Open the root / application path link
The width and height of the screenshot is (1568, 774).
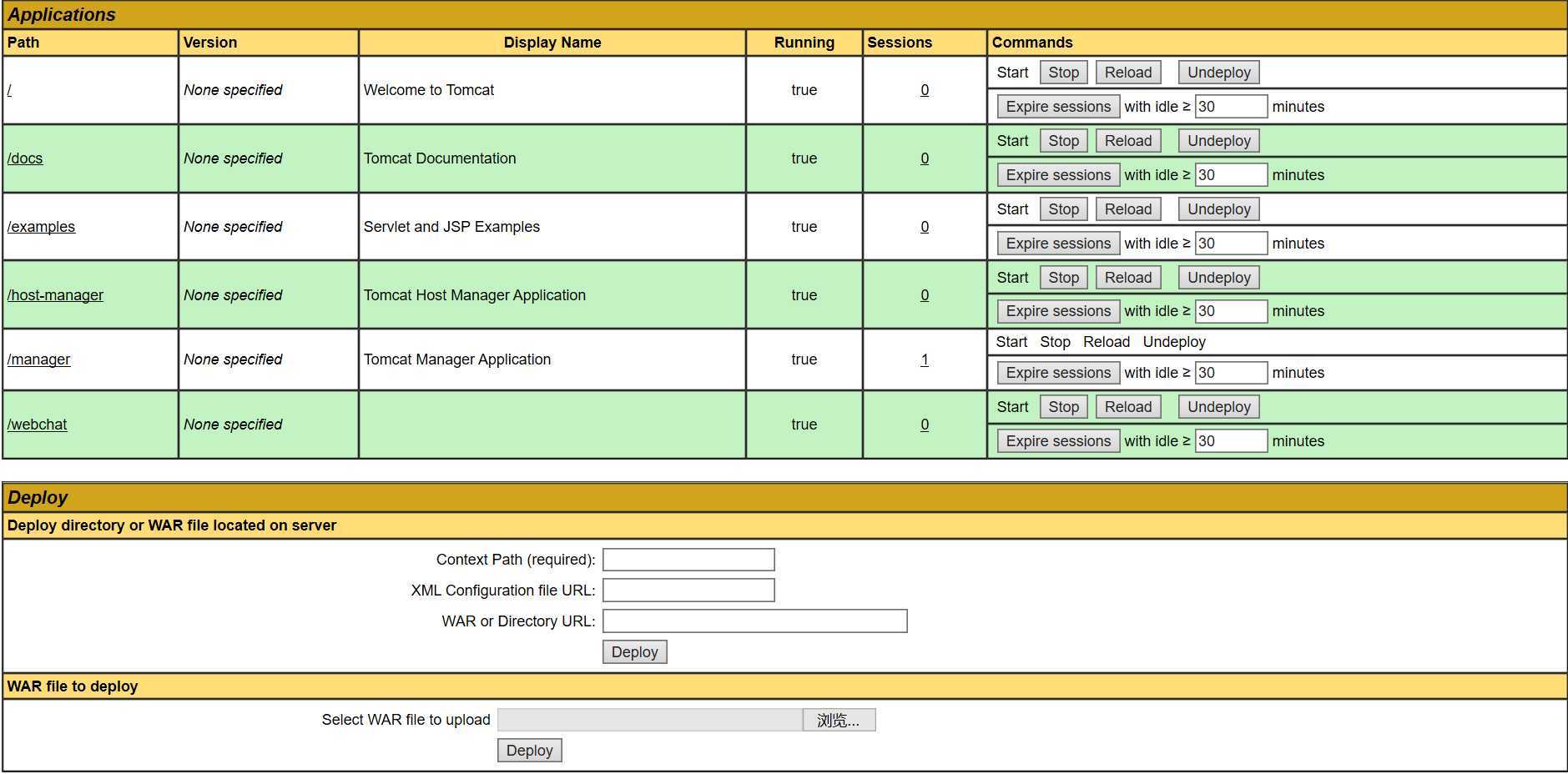click(x=9, y=90)
